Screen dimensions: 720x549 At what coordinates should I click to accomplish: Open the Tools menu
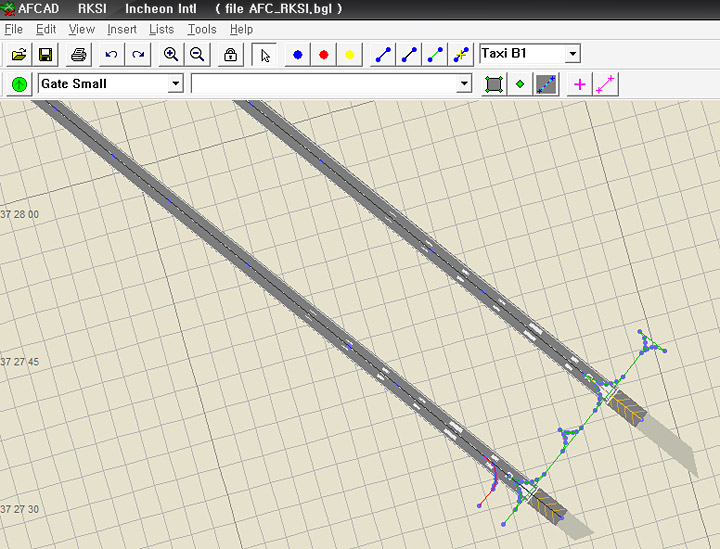pyautogui.click(x=202, y=29)
